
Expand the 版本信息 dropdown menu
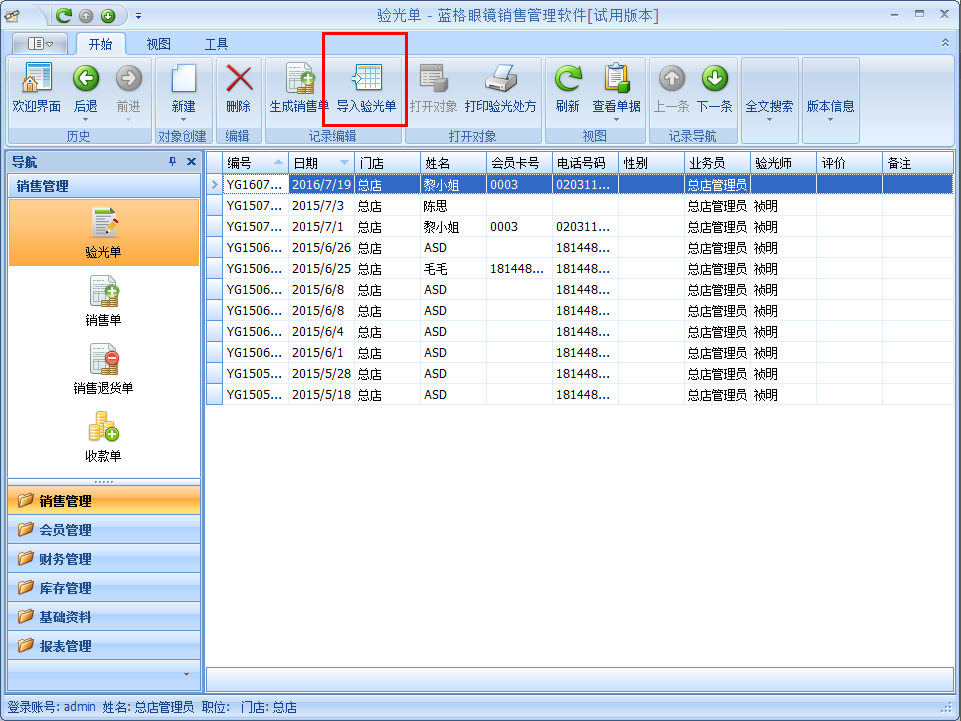830,119
